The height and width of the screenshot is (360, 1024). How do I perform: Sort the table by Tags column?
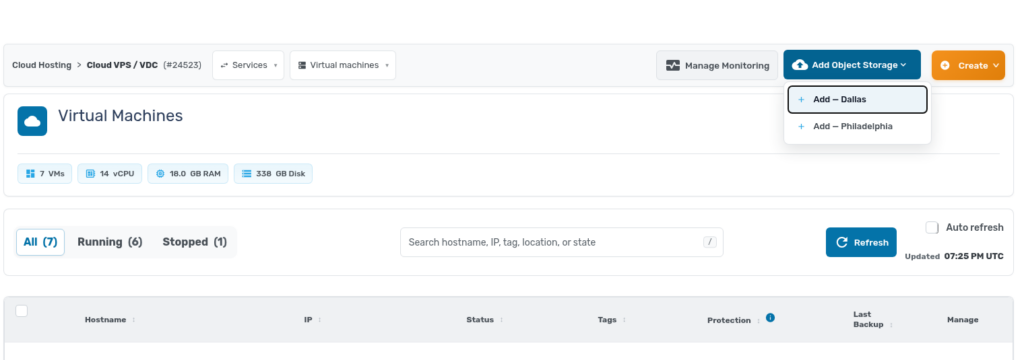pos(611,320)
